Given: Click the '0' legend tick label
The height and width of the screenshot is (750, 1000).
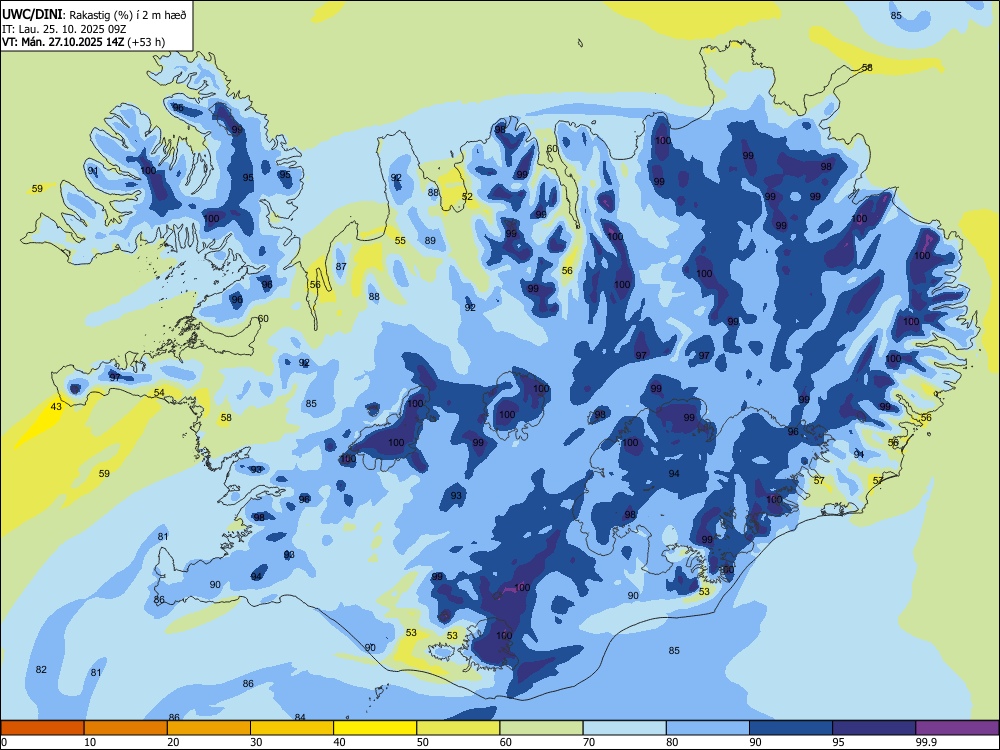Looking at the screenshot, I should (4, 742).
